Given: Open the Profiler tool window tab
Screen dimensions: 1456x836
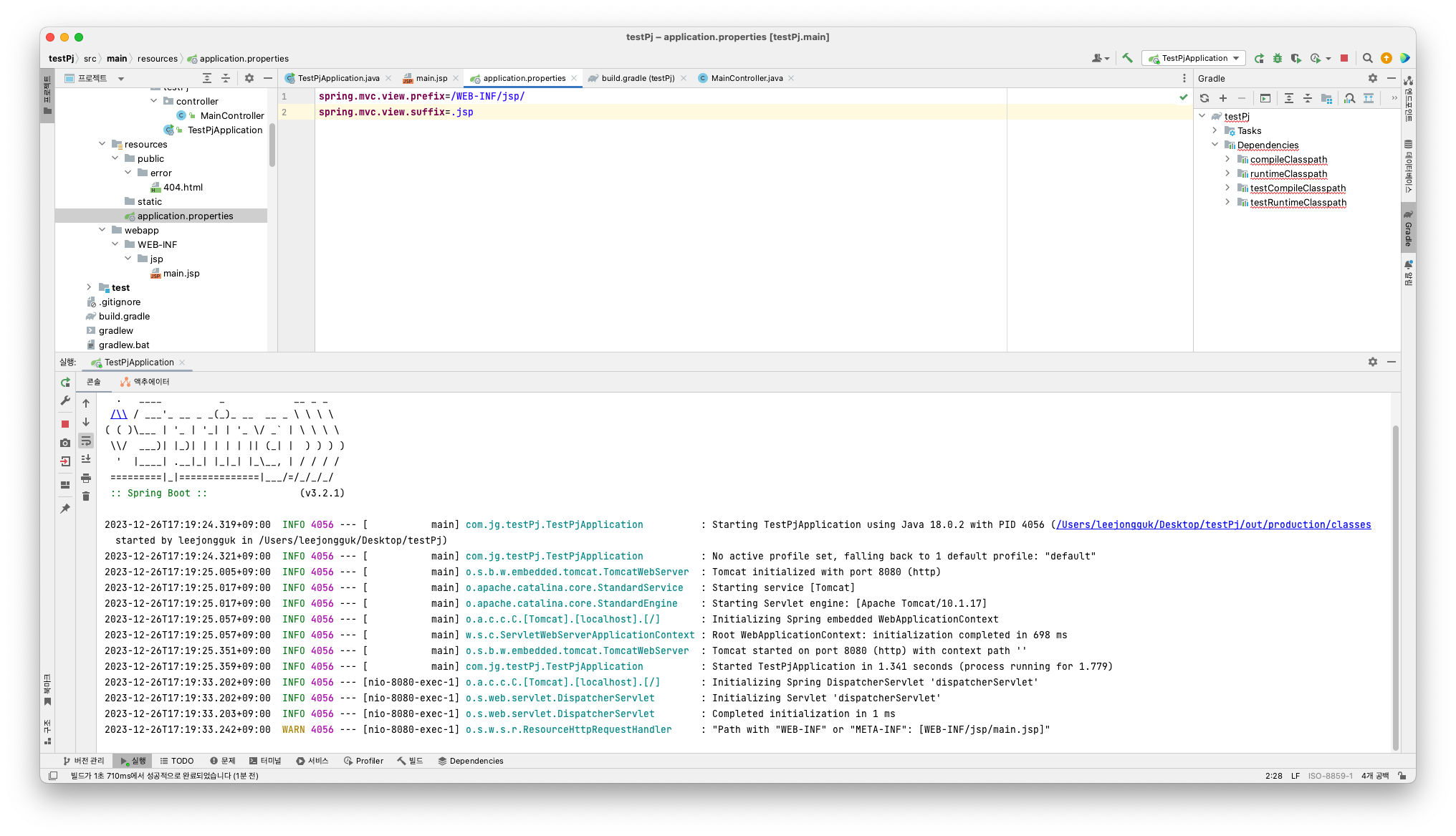Looking at the screenshot, I should (364, 761).
